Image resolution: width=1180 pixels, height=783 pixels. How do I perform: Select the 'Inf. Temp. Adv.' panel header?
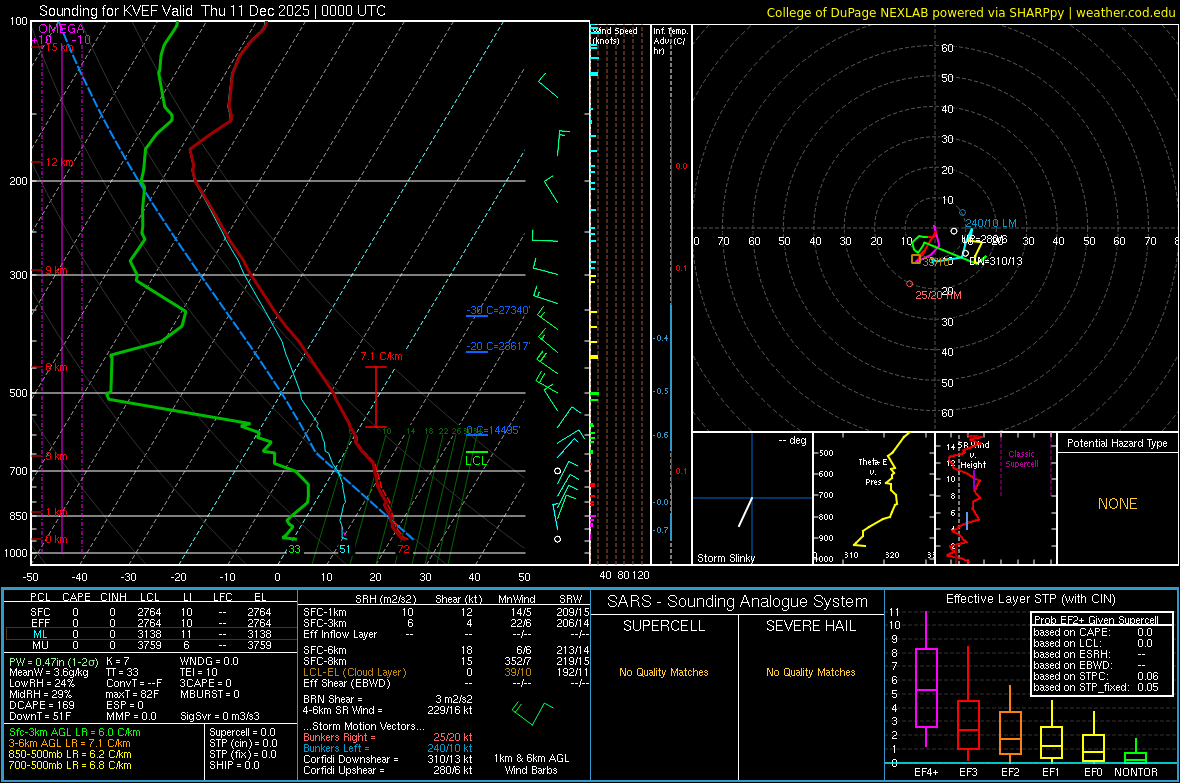pos(670,41)
